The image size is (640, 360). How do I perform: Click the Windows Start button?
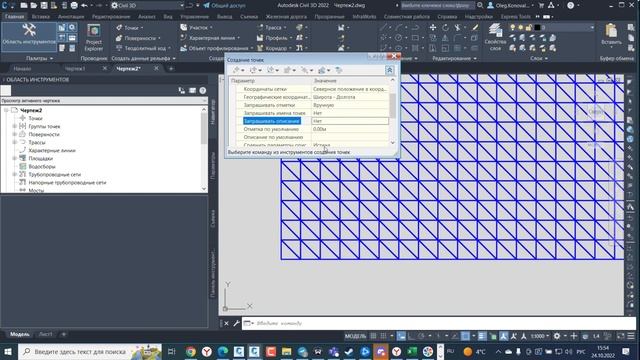pos(8,351)
